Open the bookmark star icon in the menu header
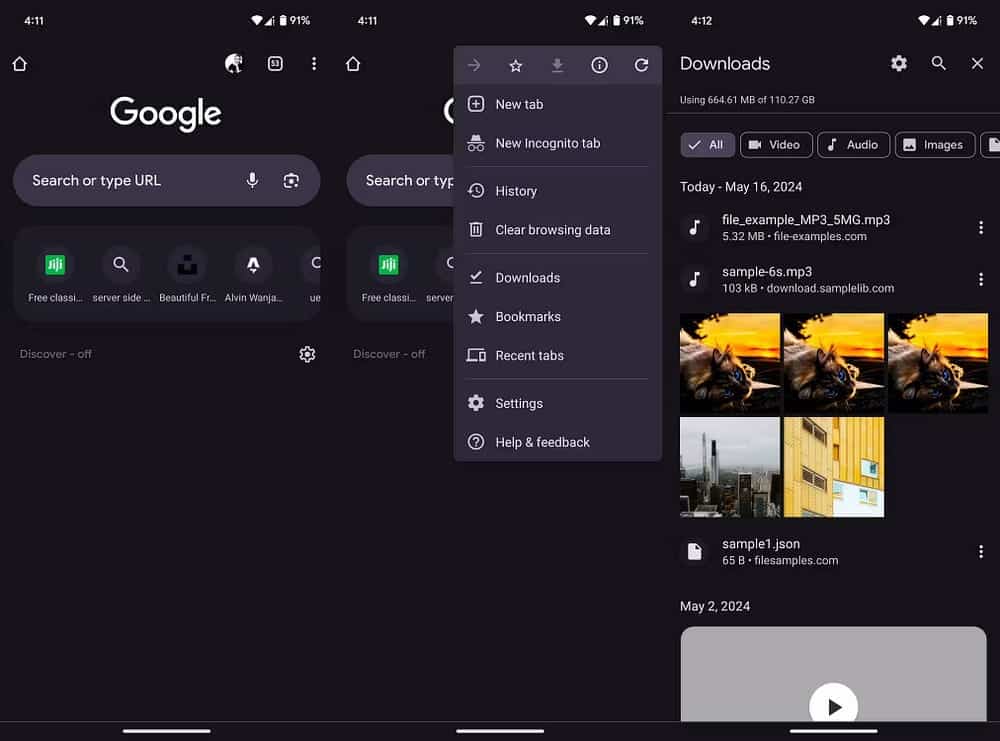Screen dimensions: 1000x741 tap(515, 65)
